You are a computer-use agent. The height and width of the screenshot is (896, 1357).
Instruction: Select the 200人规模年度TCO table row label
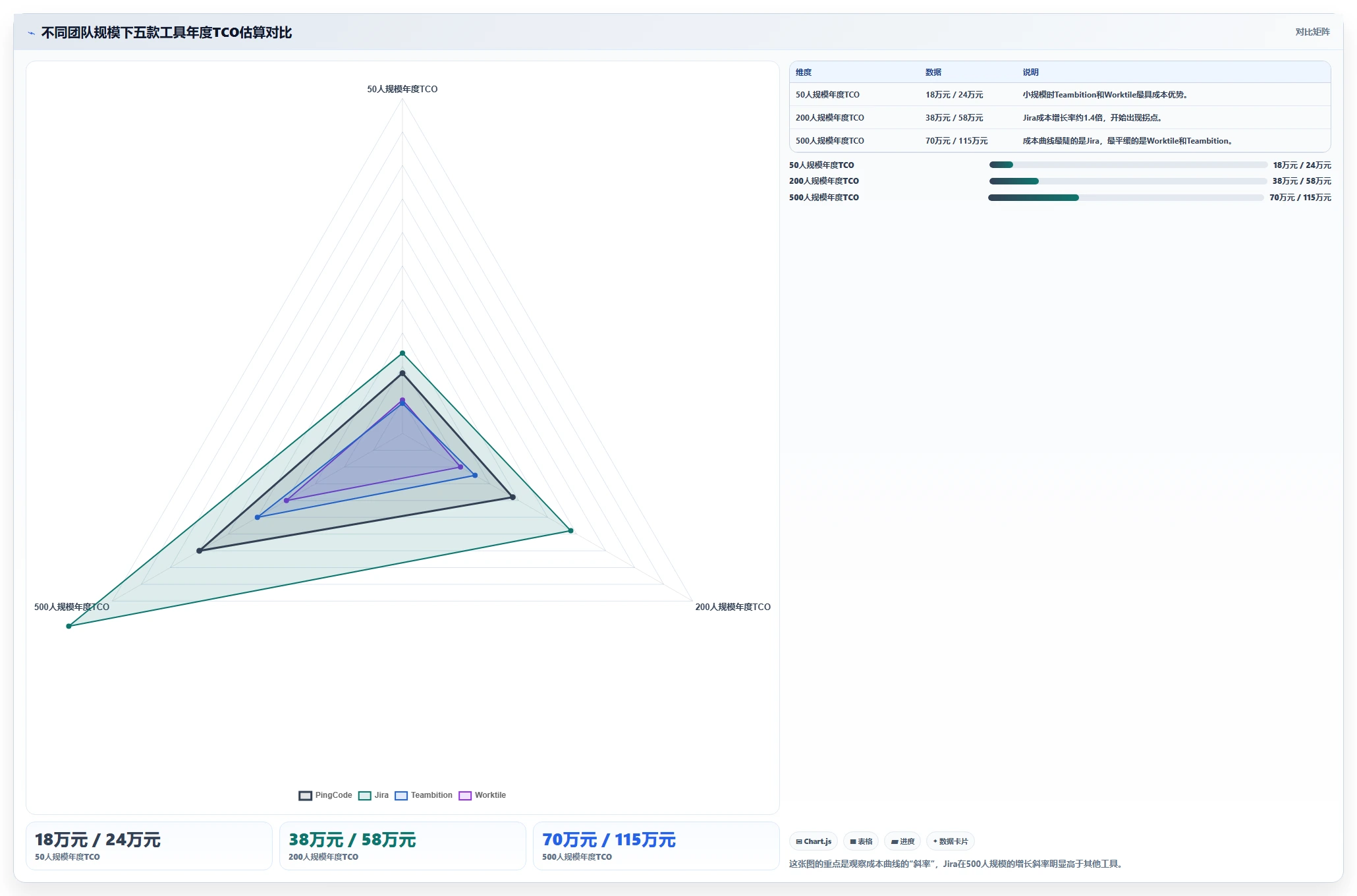(x=830, y=118)
